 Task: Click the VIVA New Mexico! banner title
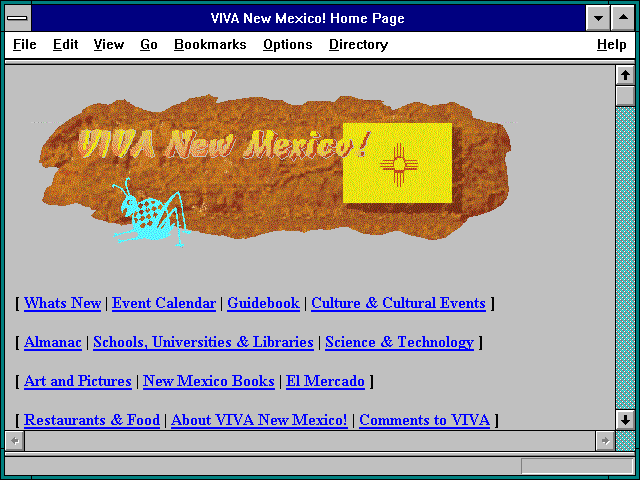(224, 144)
